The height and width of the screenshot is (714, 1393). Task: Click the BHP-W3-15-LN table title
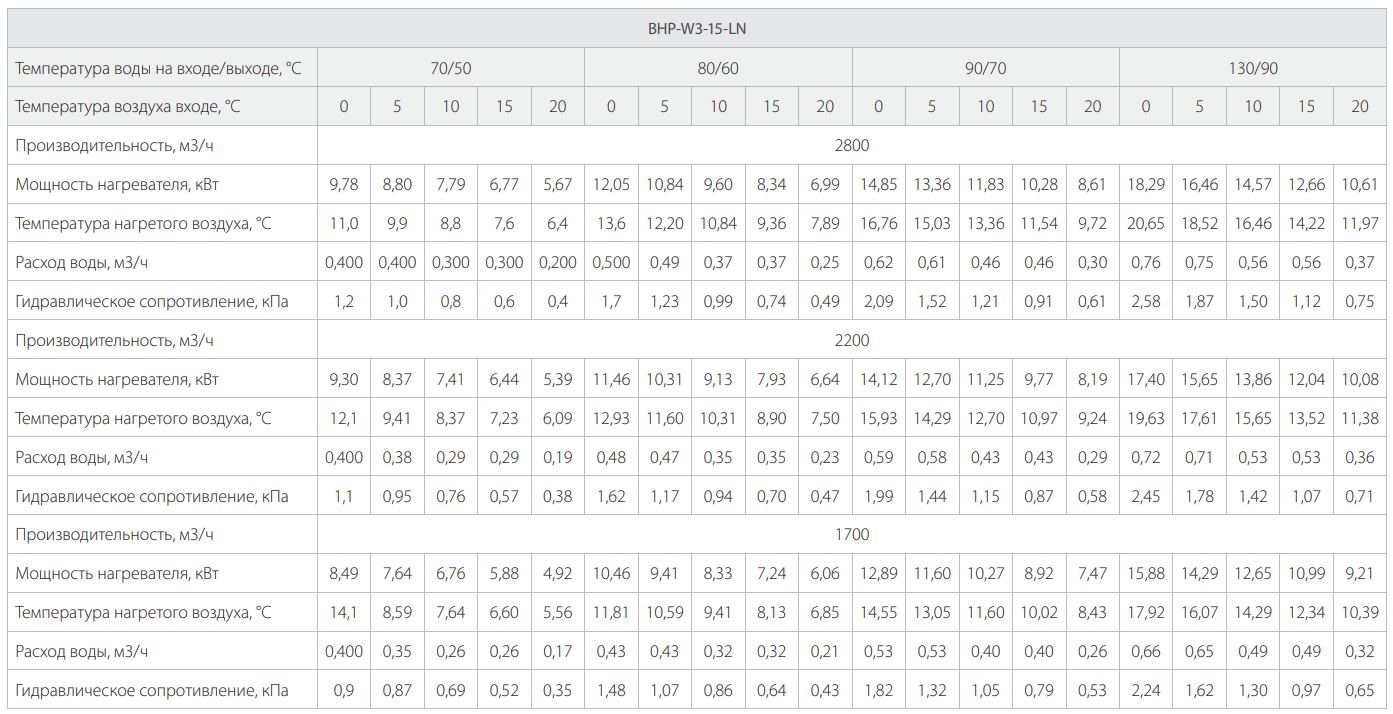click(x=697, y=29)
